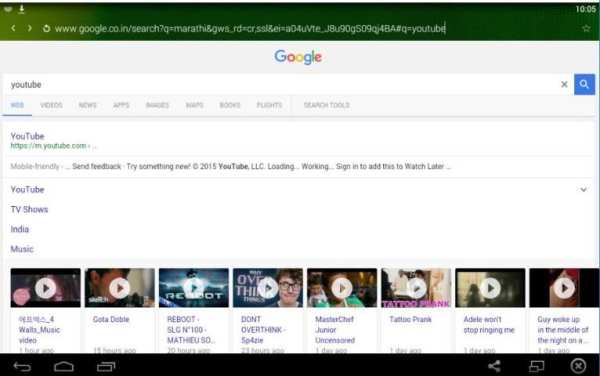The height and width of the screenshot is (376, 600).
Task: Switch to the News tab
Action: tap(88, 105)
